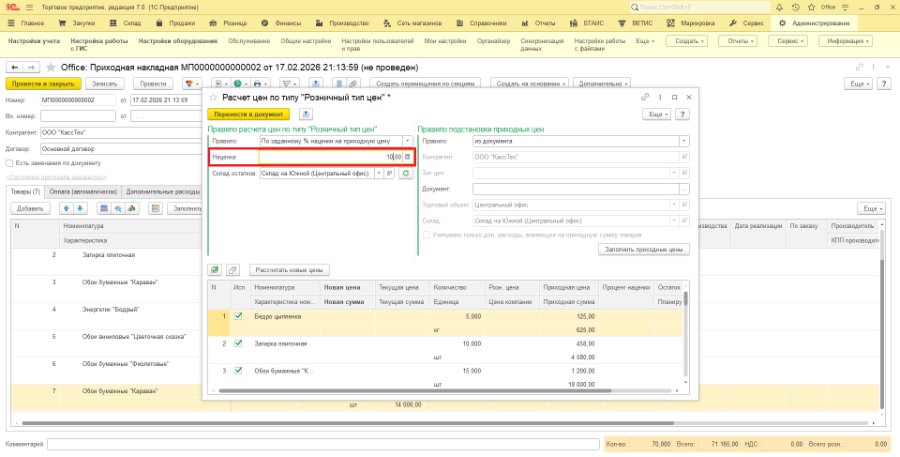Open the notifications bell in title bar
Viewport: 900px width, 457px height.
[x=779, y=7]
